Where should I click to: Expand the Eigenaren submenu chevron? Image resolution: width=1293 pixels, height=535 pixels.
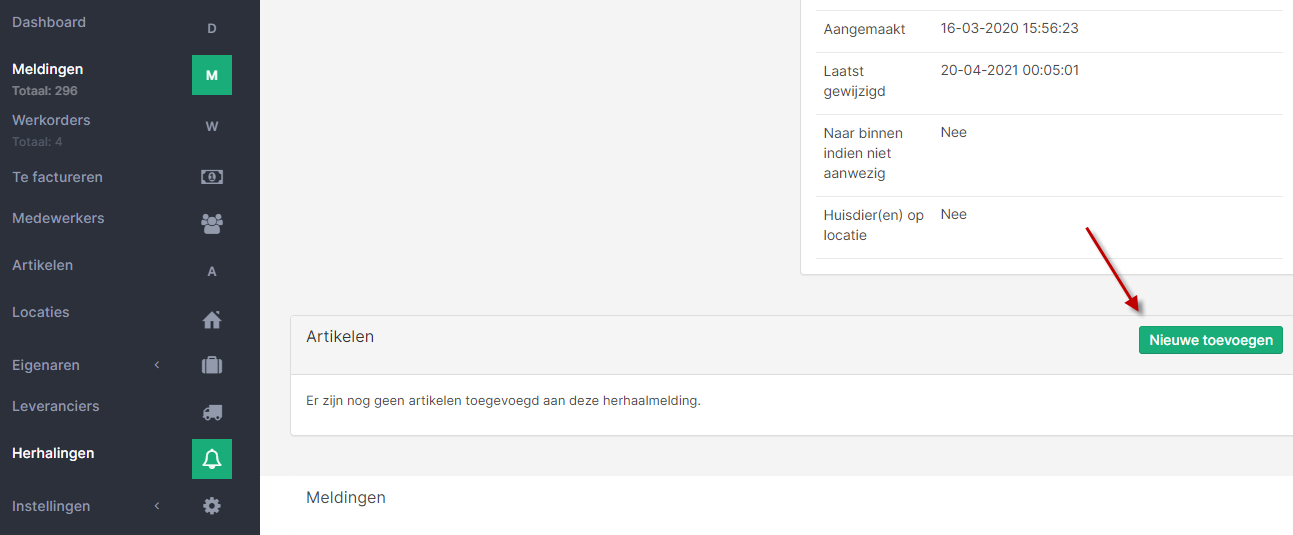point(157,365)
